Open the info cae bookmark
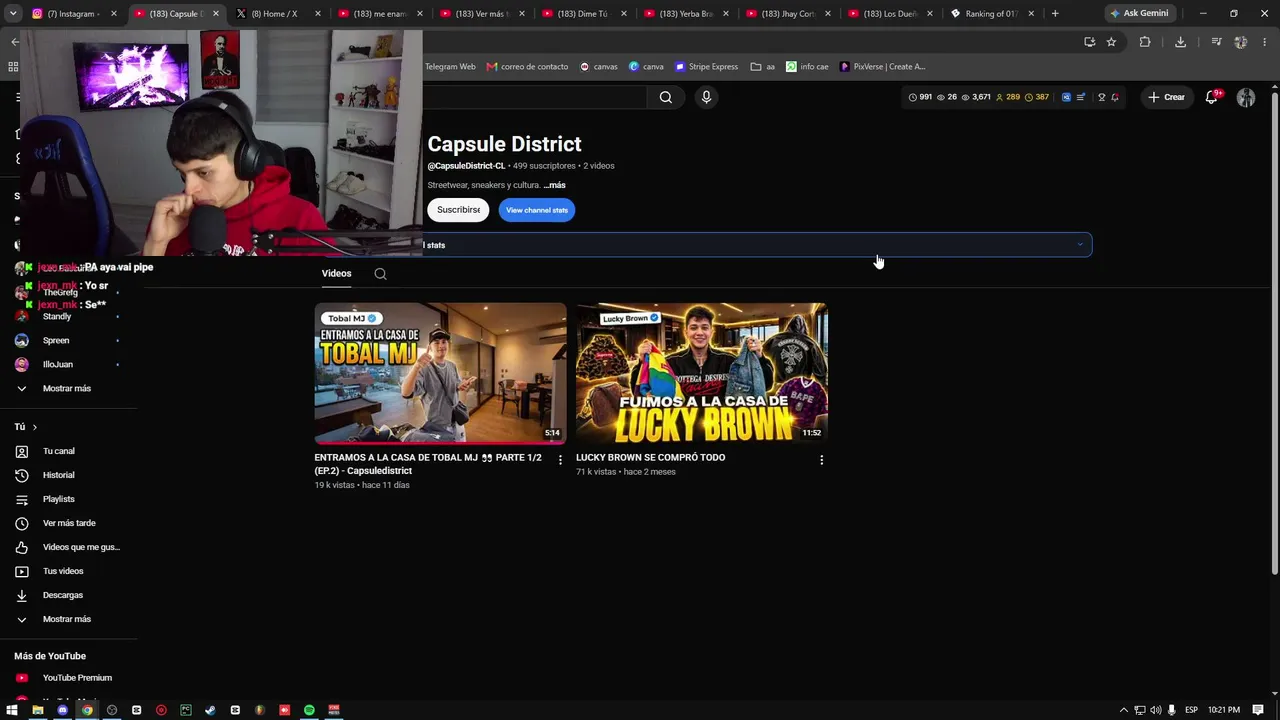The width and height of the screenshot is (1280, 720). tap(807, 67)
